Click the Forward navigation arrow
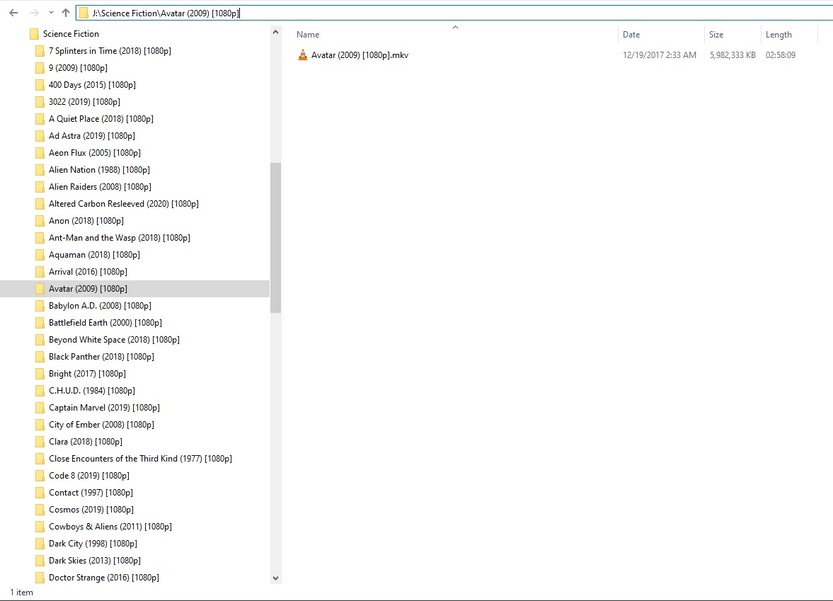Screen dimensions: 833x601 [x=34, y=13]
